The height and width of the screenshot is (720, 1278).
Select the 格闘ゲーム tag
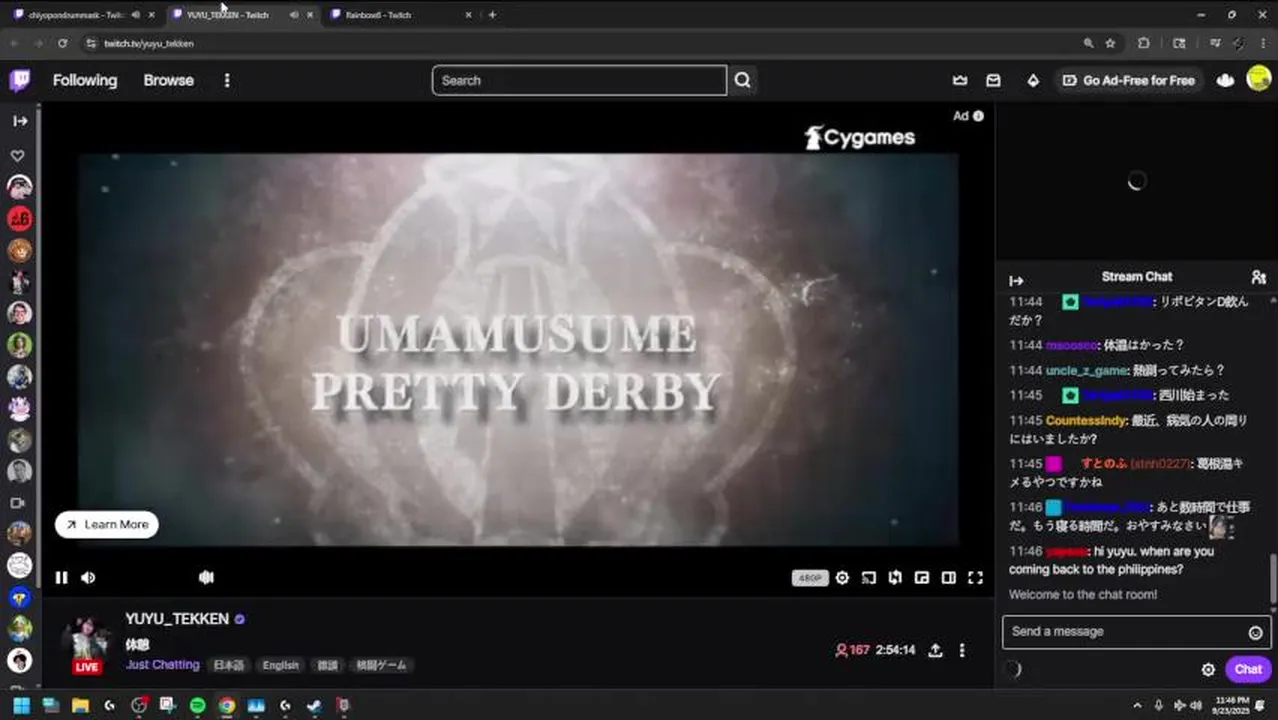point(381,665)
